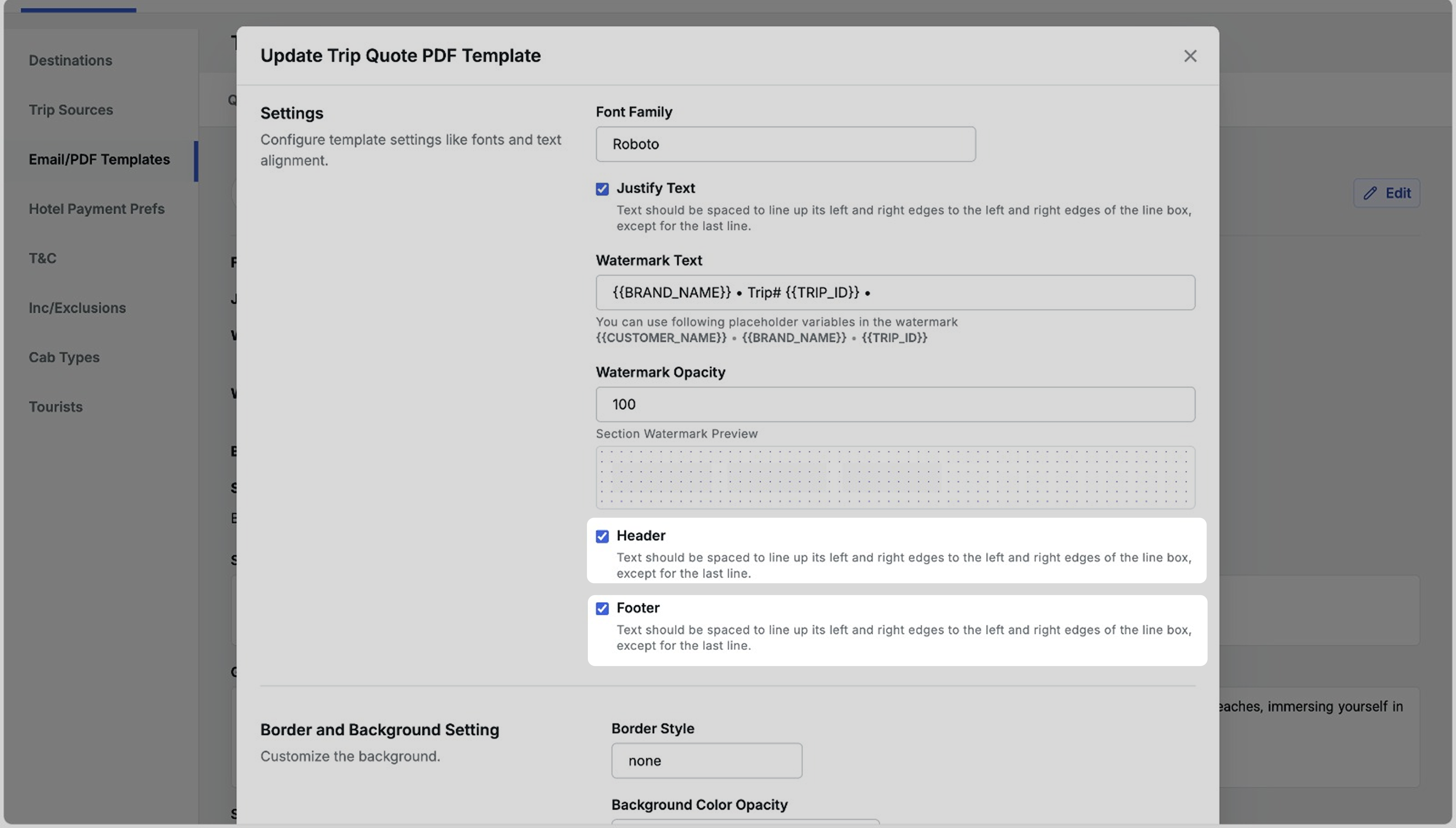The width and height of the screenshot is (1456, 828).
Task: Select Tourists in the sidebar
Action: [56, 407]
